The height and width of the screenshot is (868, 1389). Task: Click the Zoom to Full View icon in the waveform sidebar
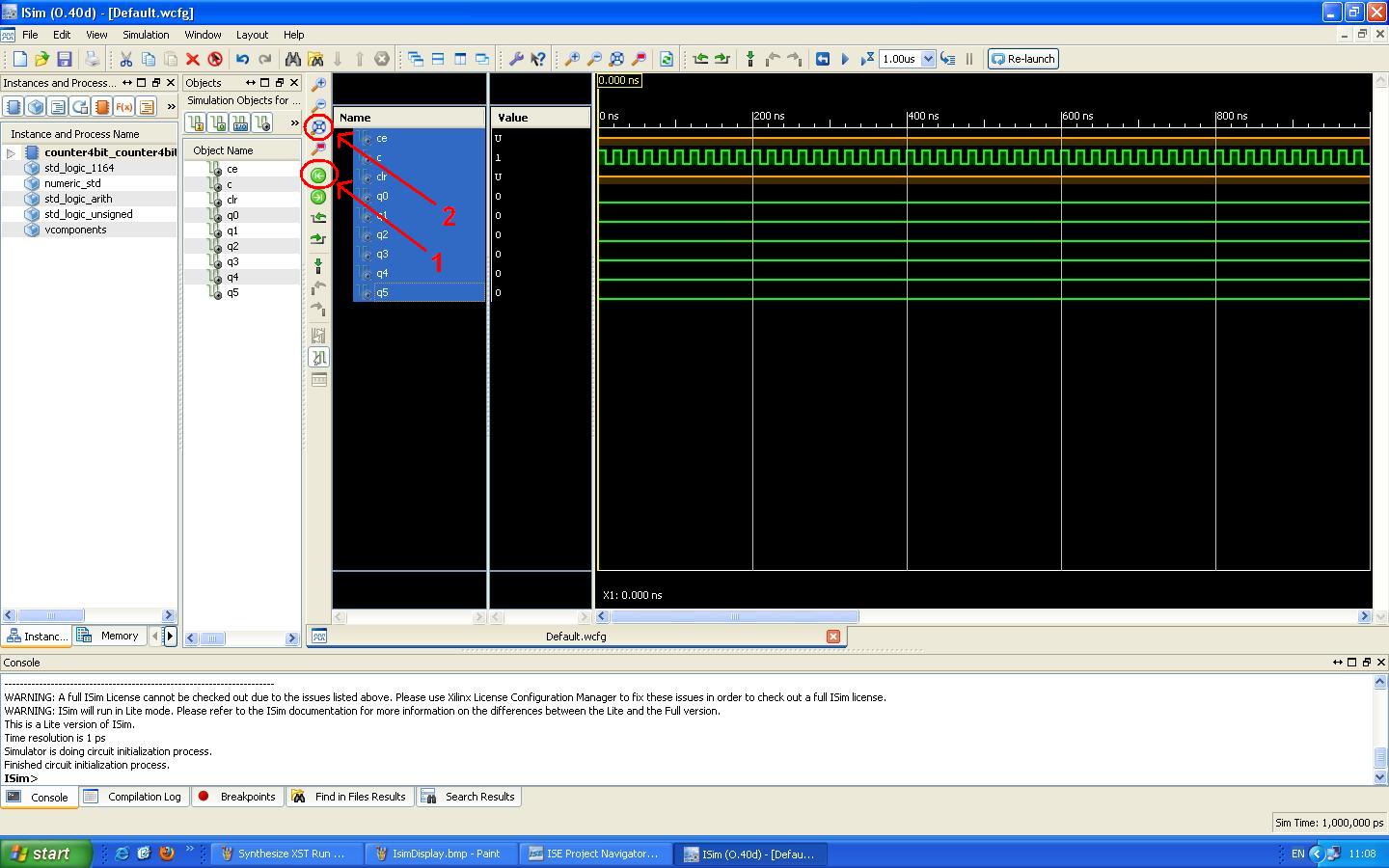pyautogui.click(x=318, y=126)
